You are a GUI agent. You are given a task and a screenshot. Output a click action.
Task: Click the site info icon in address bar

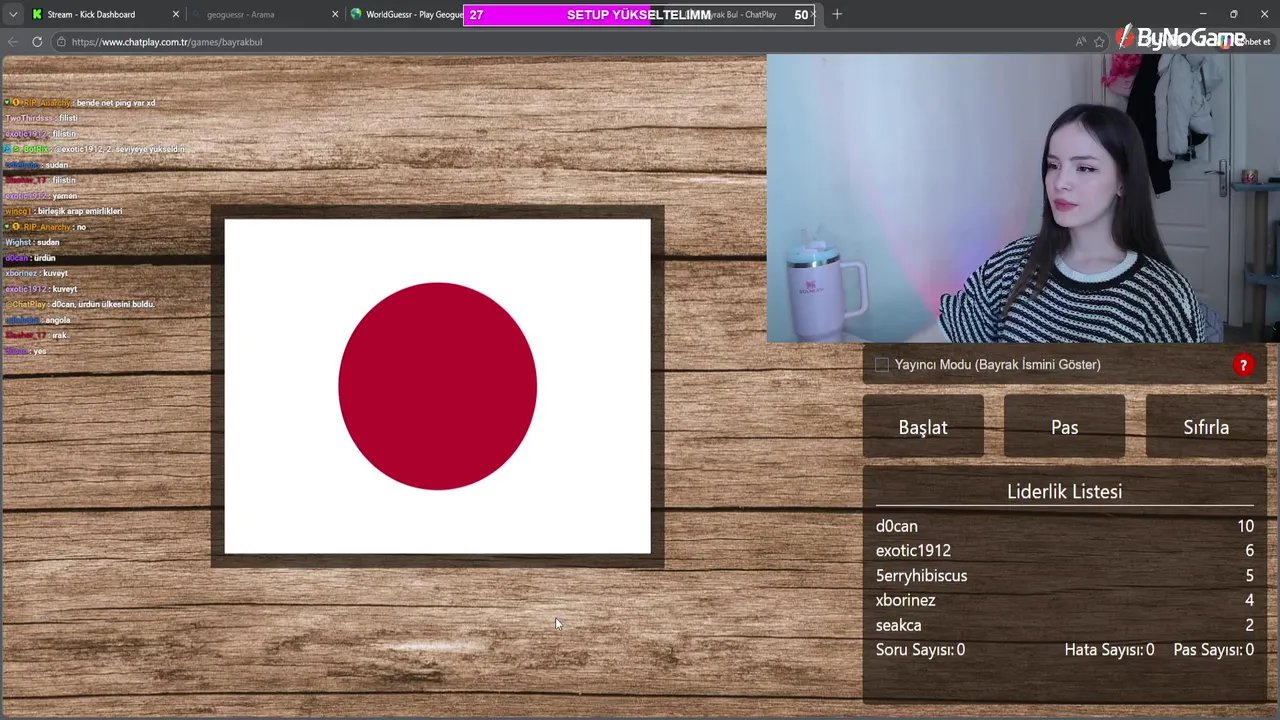pyautogui.click(x=61, y=42)
